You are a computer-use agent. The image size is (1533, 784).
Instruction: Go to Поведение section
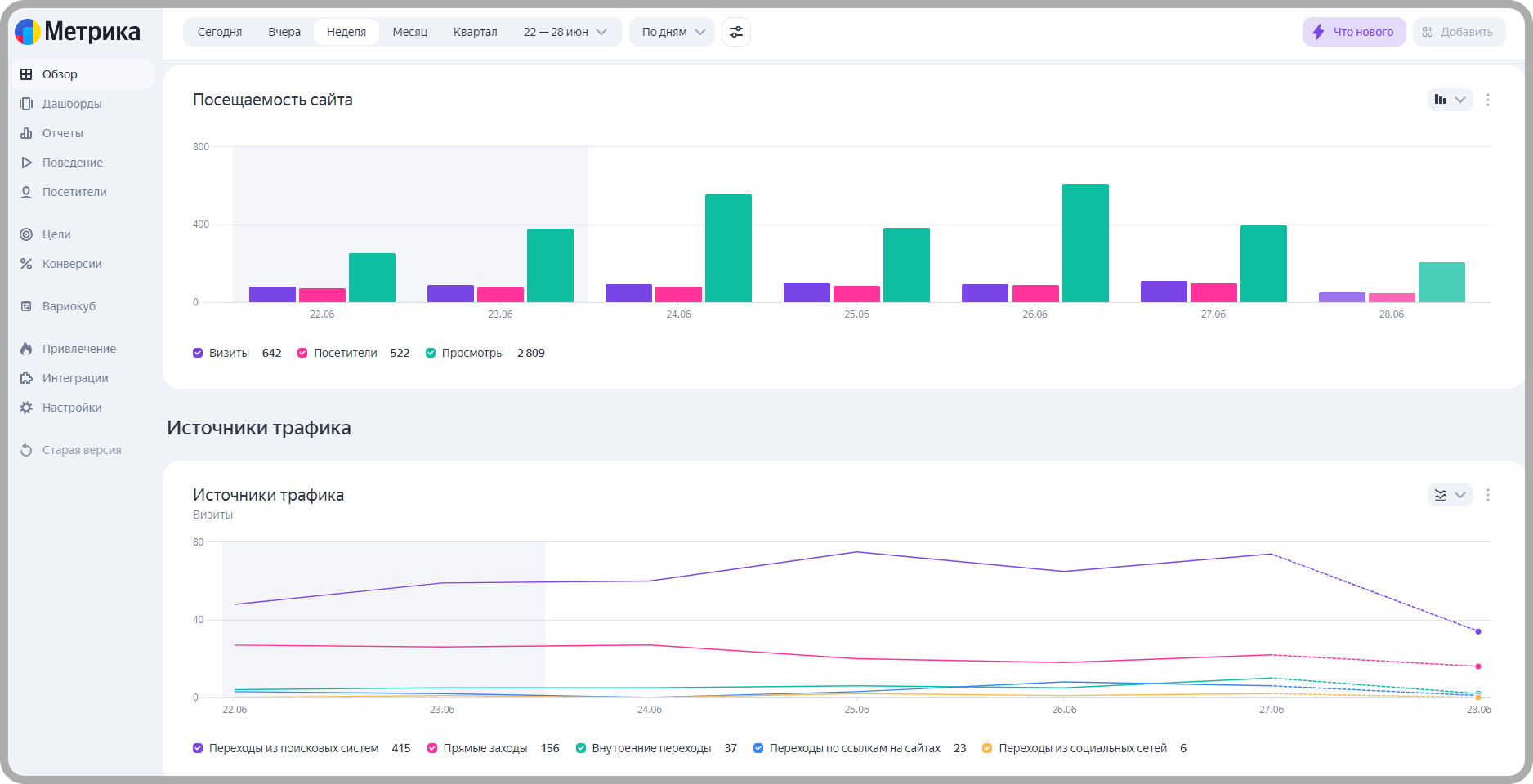82,163
